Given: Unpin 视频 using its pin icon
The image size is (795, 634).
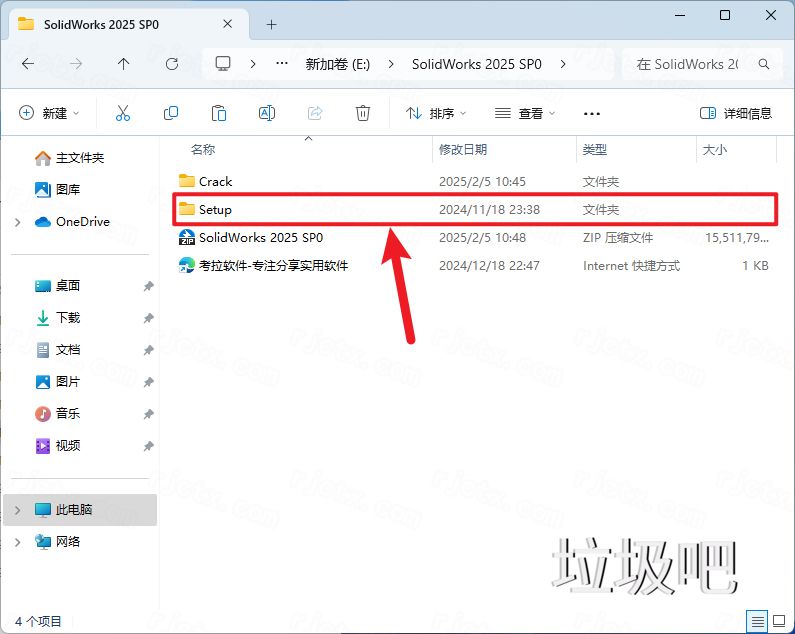Looking at the screenshot, I should pyautogui.click(x=148, y=446).
